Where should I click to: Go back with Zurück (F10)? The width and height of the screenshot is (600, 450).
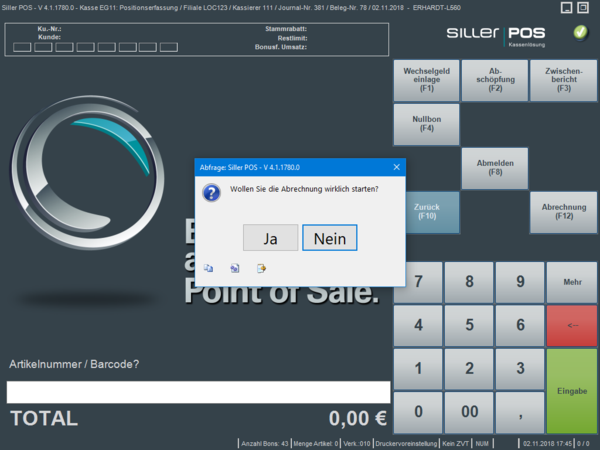[426, 211]
